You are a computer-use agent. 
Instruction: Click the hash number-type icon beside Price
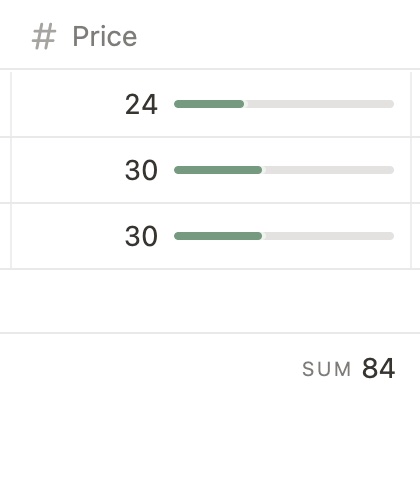44,37
